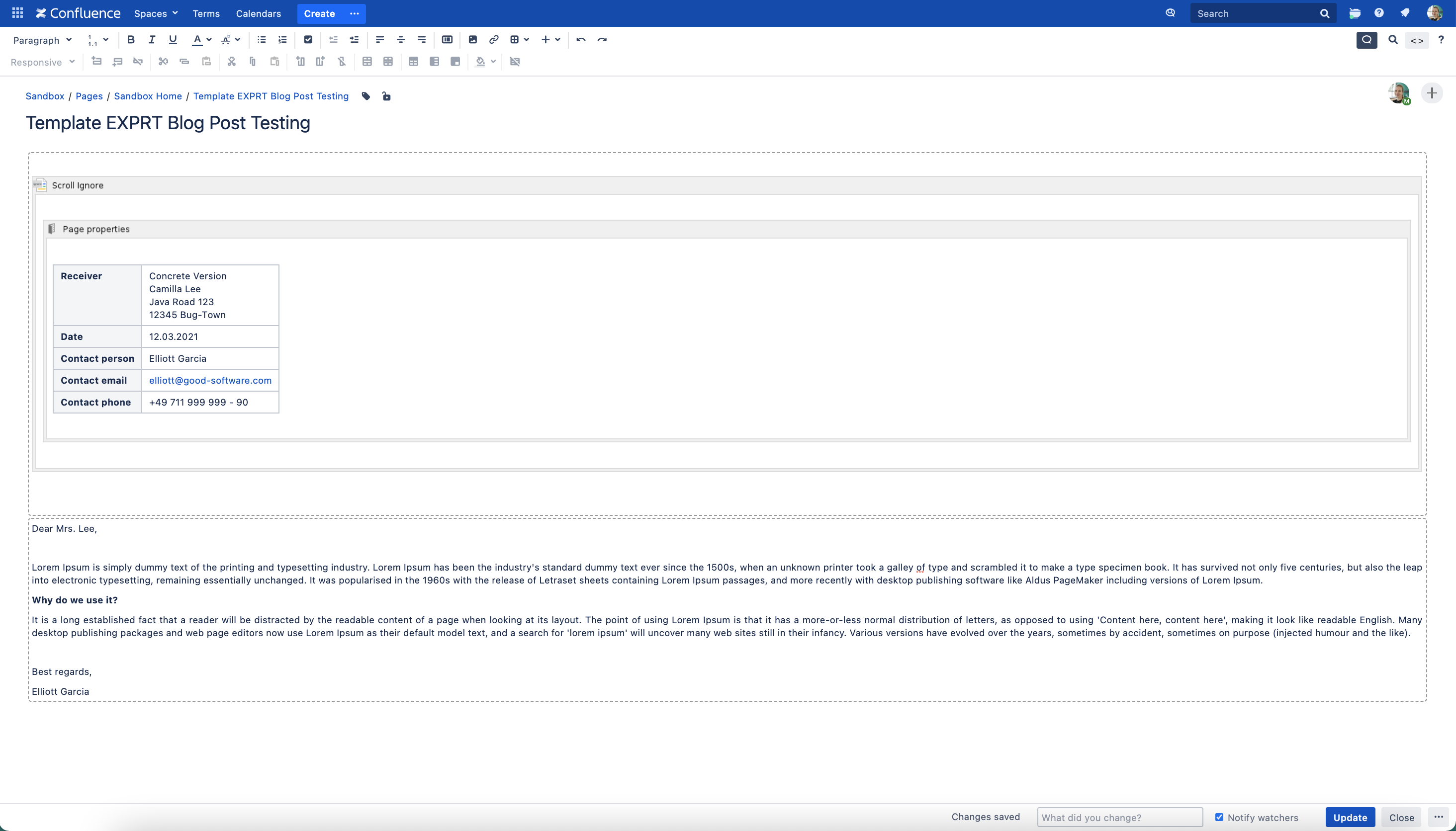Screen dimensions: 1456x831
Task: Open the text color picker arrow
Action: 209,39
